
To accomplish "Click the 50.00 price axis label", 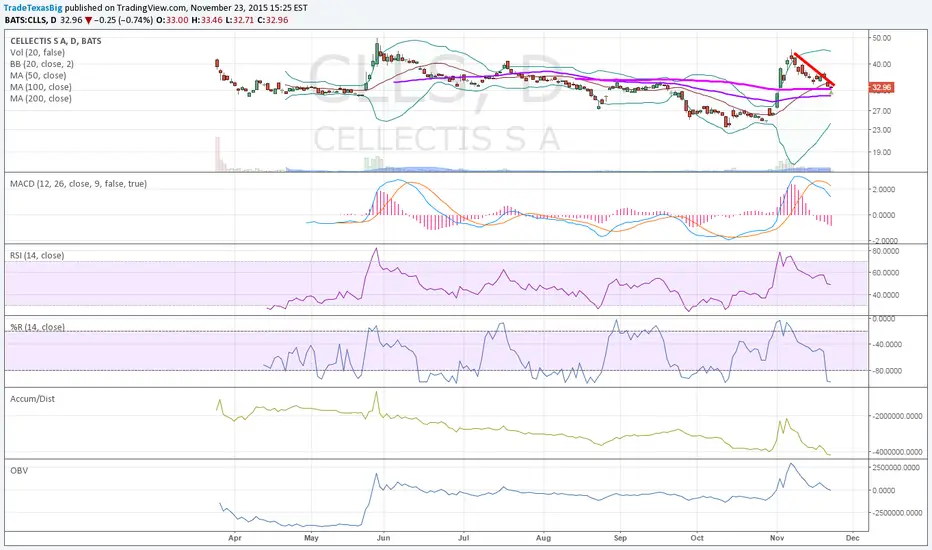I will point(881,37).
